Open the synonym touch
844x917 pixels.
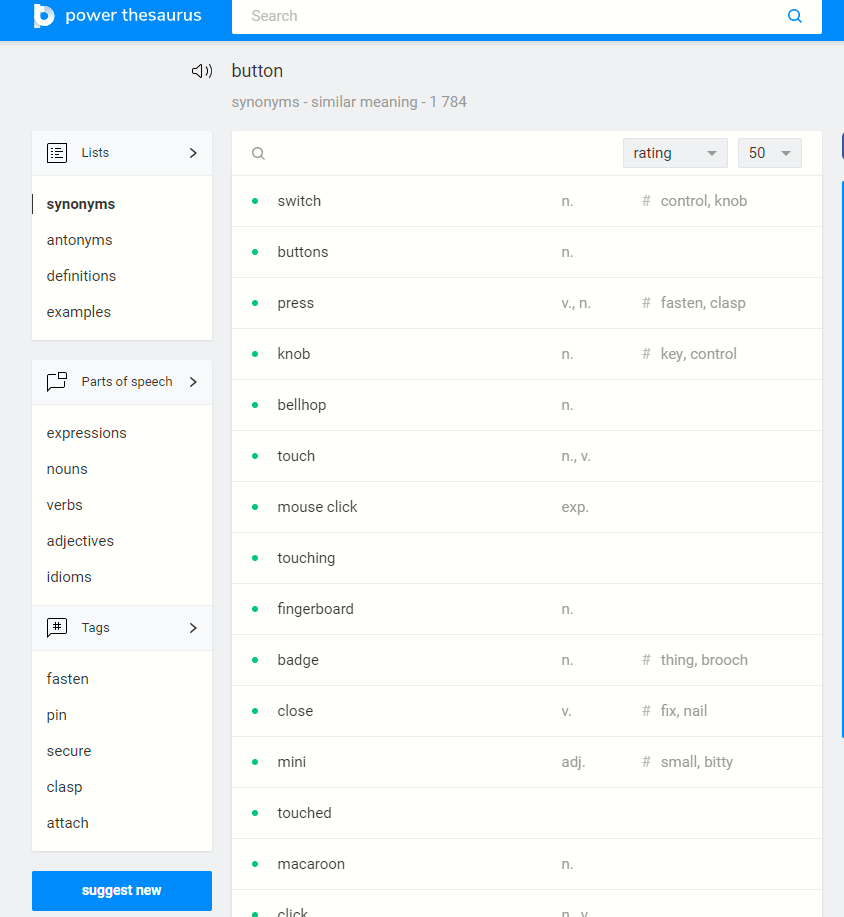tap(296, 456)
